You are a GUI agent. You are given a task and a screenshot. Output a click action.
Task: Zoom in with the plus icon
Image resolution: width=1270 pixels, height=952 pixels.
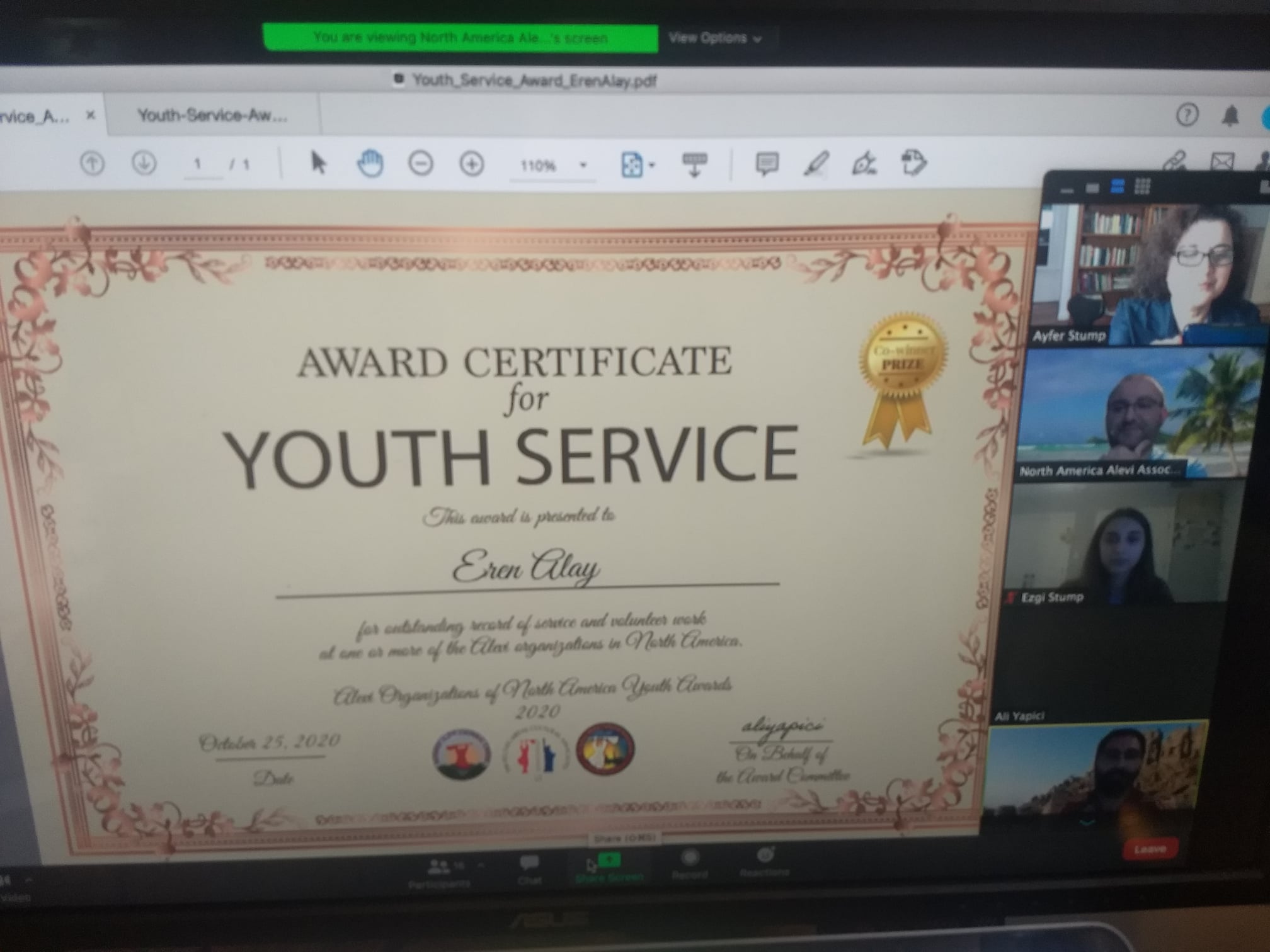(x=472, y=164)
